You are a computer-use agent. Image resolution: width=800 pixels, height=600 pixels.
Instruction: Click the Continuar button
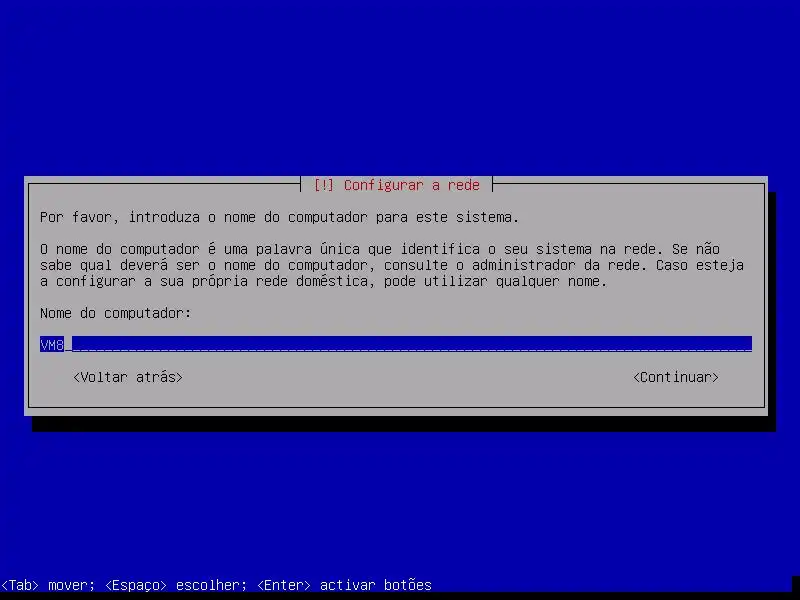coord(676,377)
